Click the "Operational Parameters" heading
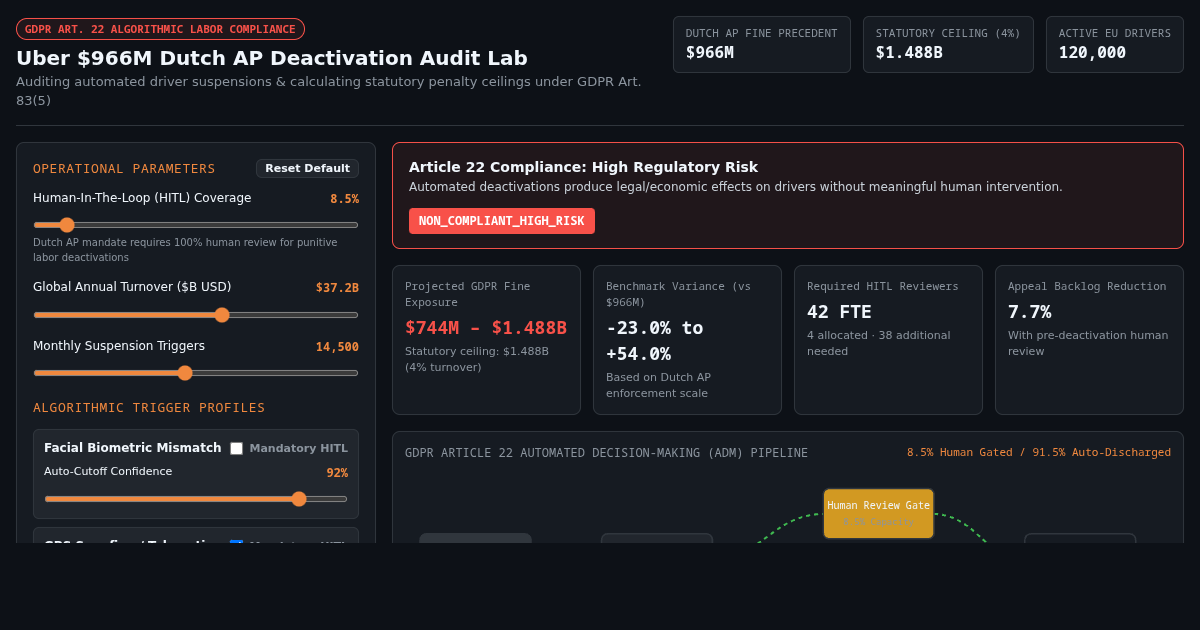This screenshot has width=1200, height=630. click(x=124, y=169)
